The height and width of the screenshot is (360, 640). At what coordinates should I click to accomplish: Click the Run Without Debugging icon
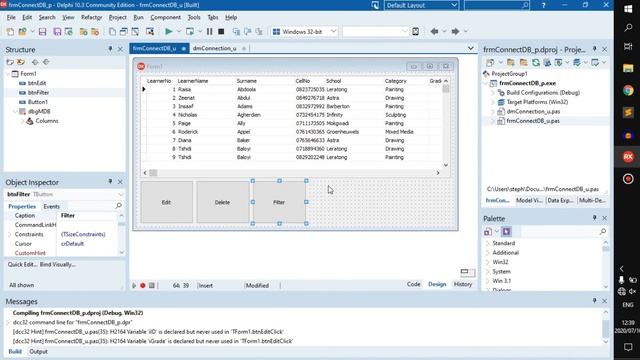click(x=190, y=31)
